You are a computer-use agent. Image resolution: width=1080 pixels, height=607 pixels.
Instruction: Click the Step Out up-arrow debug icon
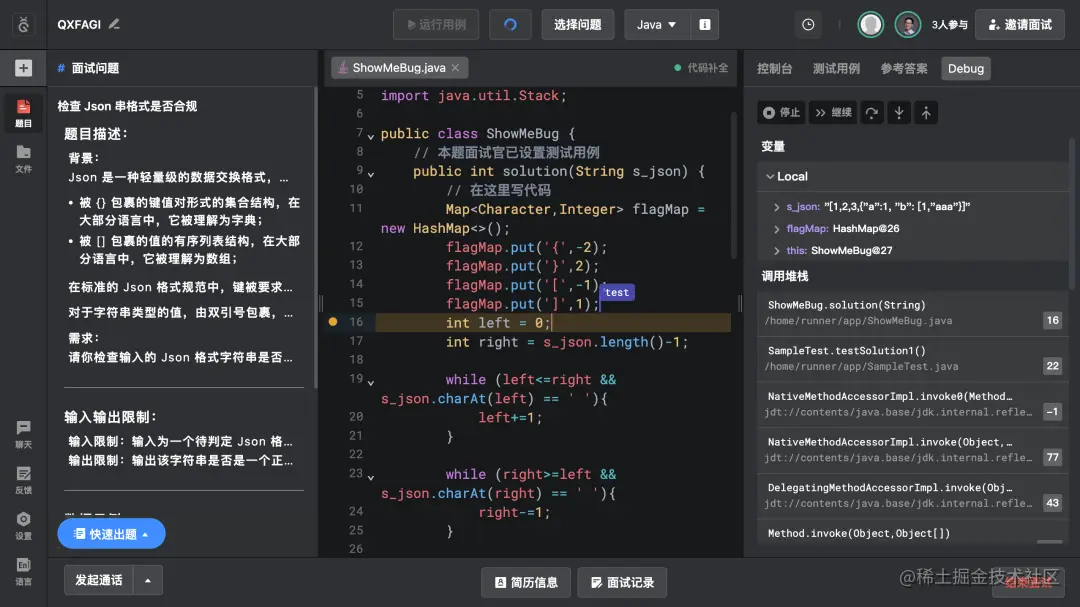925,112
